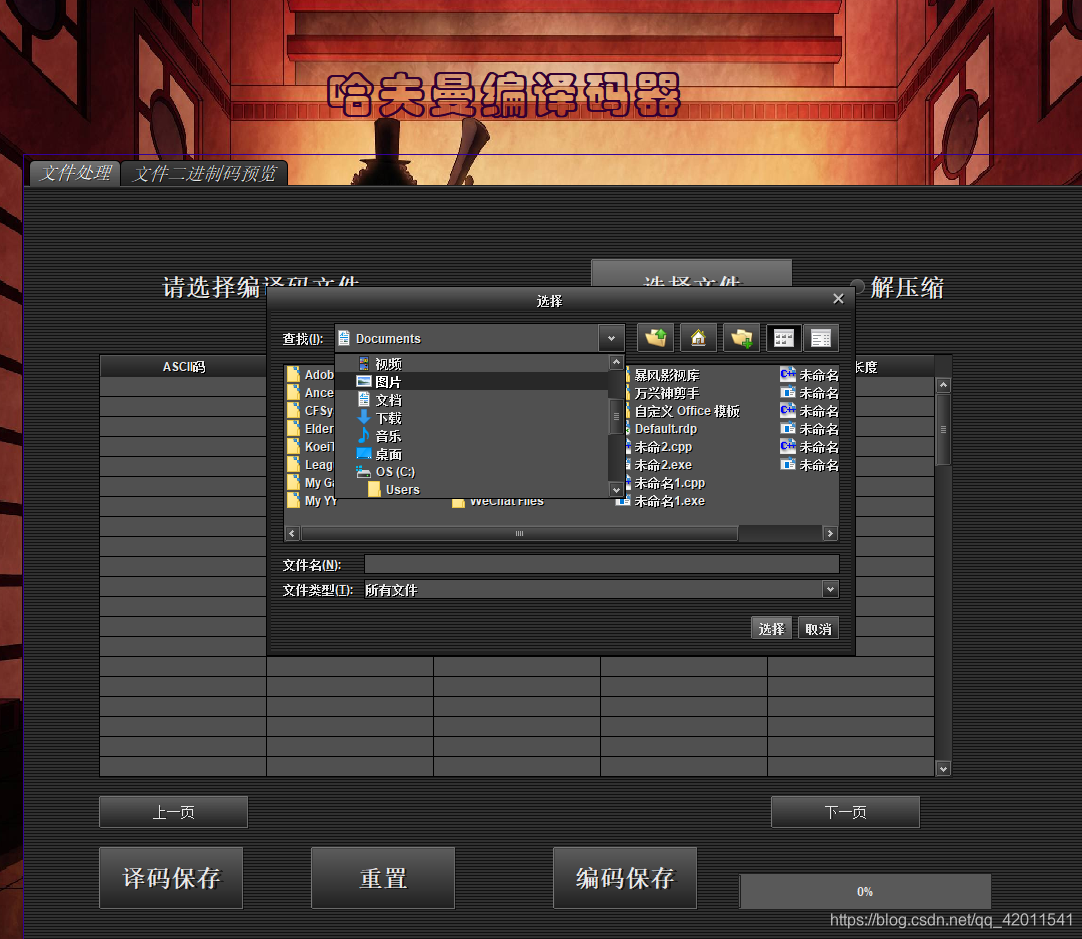Select the My YY folder icon
1082x939 pixels.
pyautogui.click(x=293, y=500)
